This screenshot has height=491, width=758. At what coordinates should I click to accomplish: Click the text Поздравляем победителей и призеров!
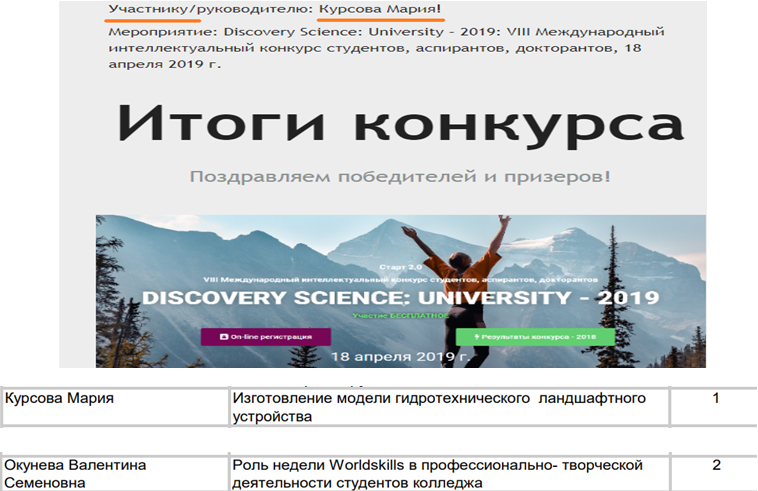400,176
